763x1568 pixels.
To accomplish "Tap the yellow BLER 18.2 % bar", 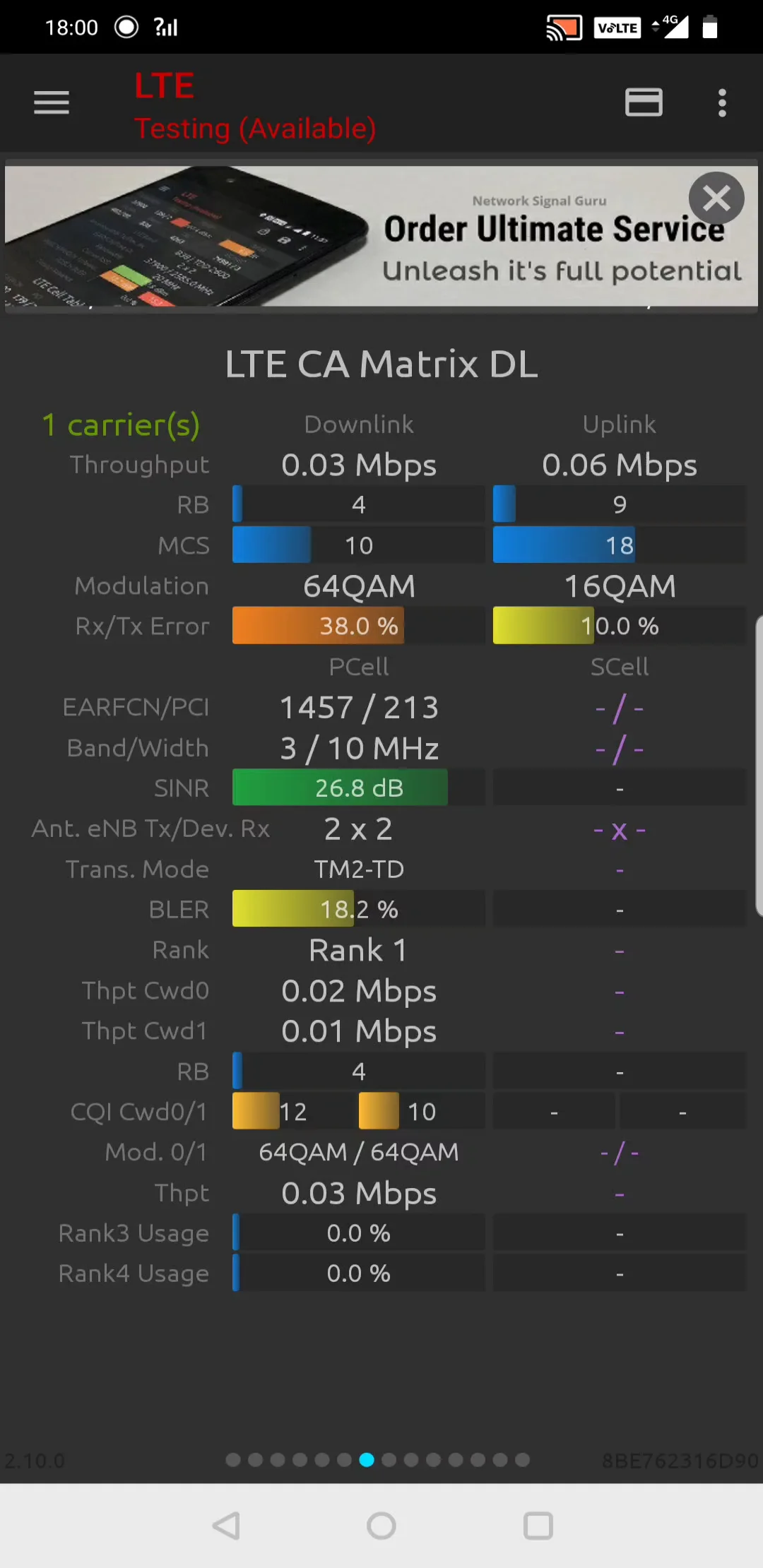I will (293, 910).
